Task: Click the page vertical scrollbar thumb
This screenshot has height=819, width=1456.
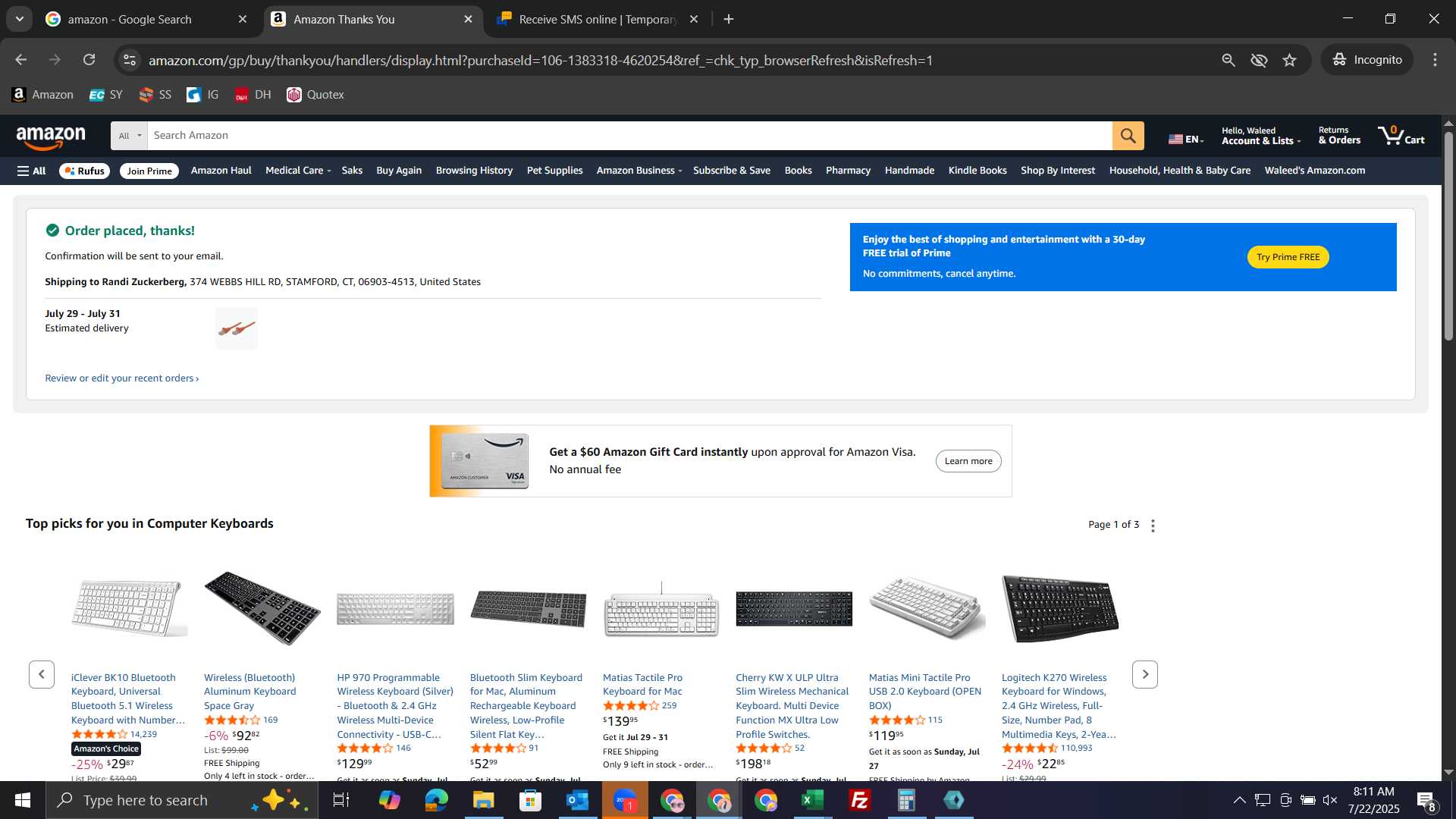Action: [x=1448, y=235]
